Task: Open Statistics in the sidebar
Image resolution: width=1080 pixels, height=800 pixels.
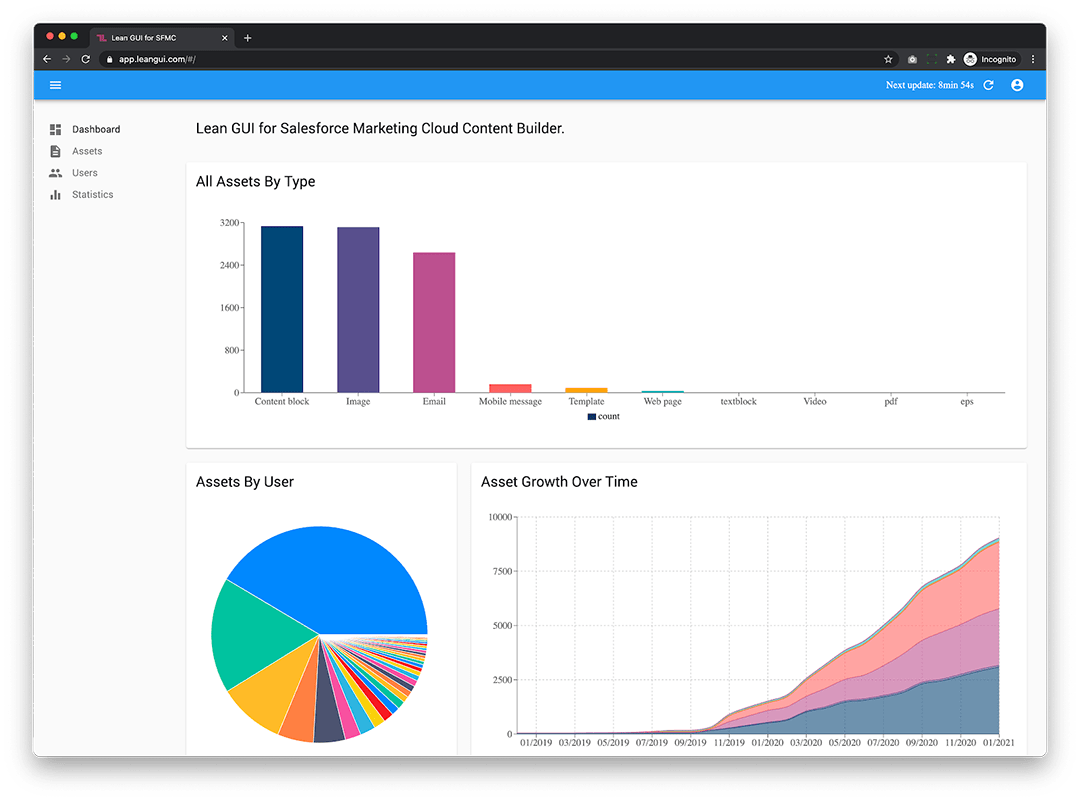Action: coord(92,195)
